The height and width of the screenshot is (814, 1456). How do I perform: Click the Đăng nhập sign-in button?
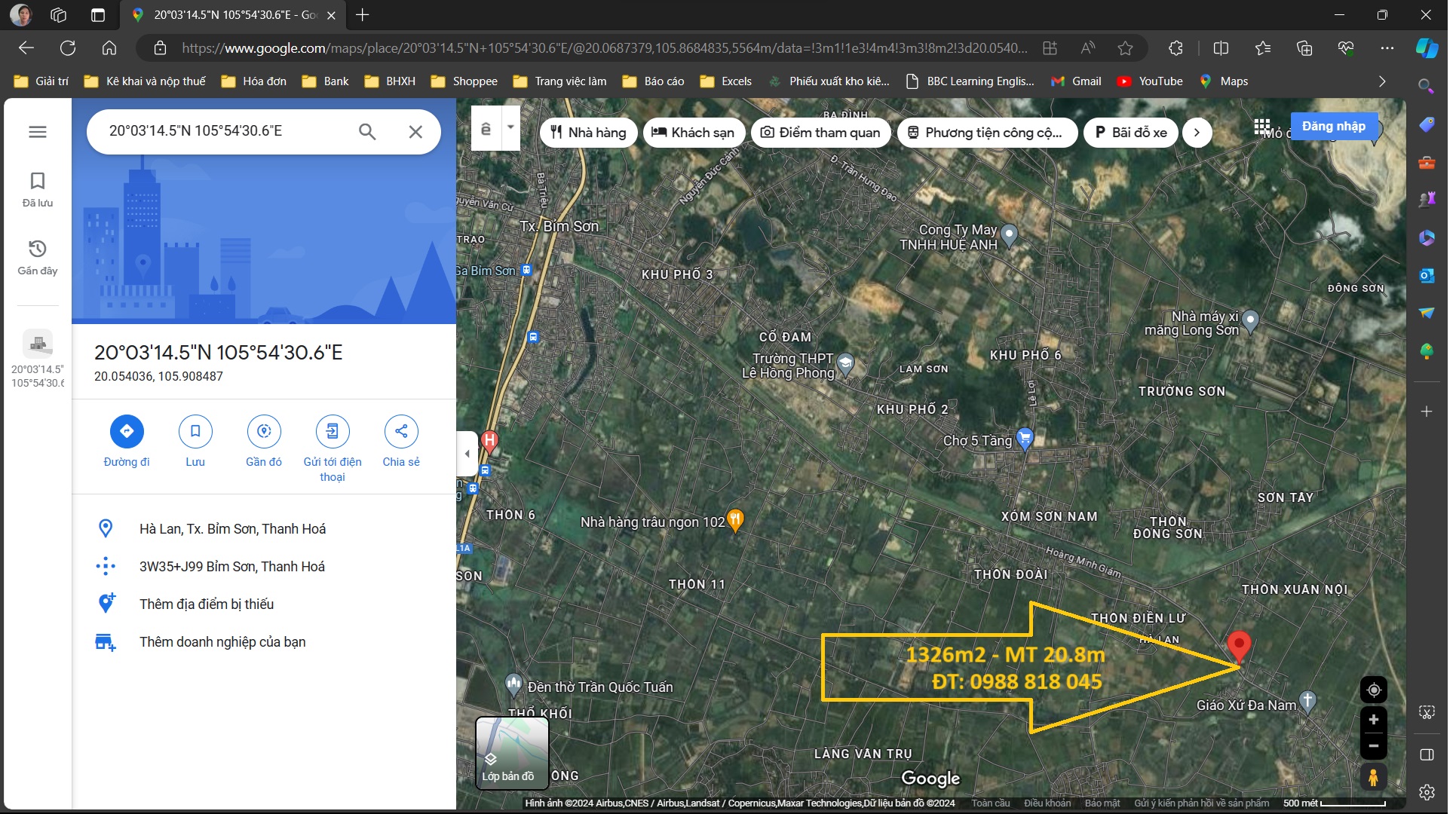pos(1333,126)
